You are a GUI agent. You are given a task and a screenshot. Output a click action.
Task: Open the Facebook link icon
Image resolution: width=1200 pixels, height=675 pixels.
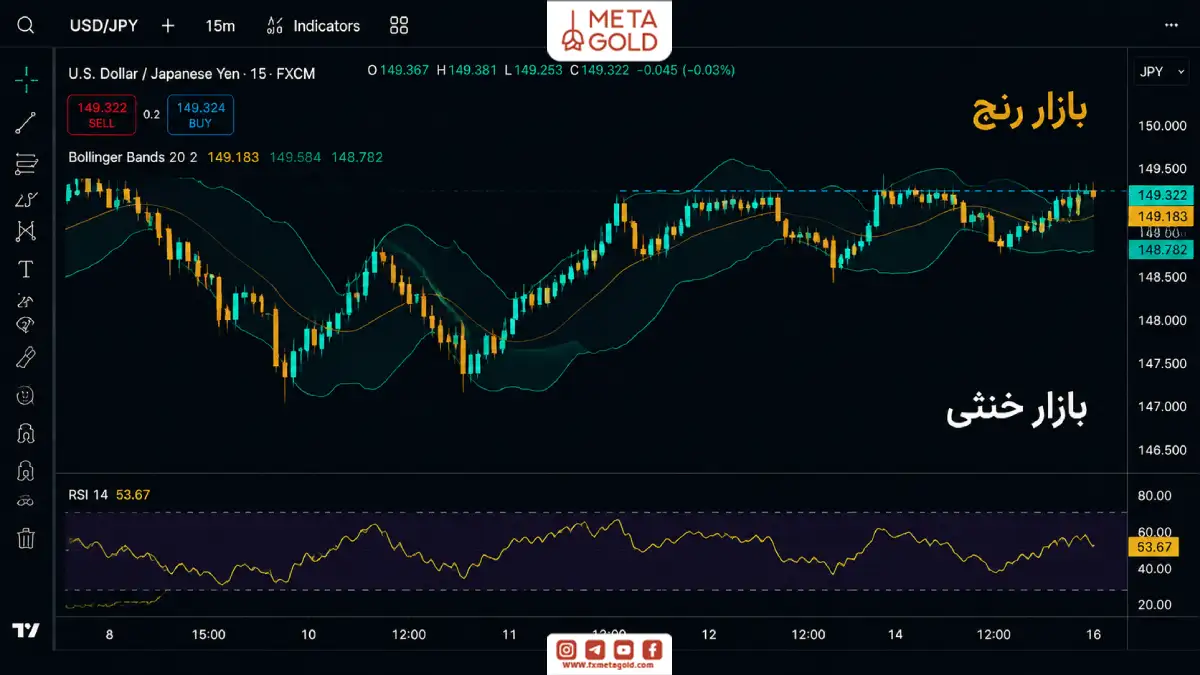pos(652,650)
